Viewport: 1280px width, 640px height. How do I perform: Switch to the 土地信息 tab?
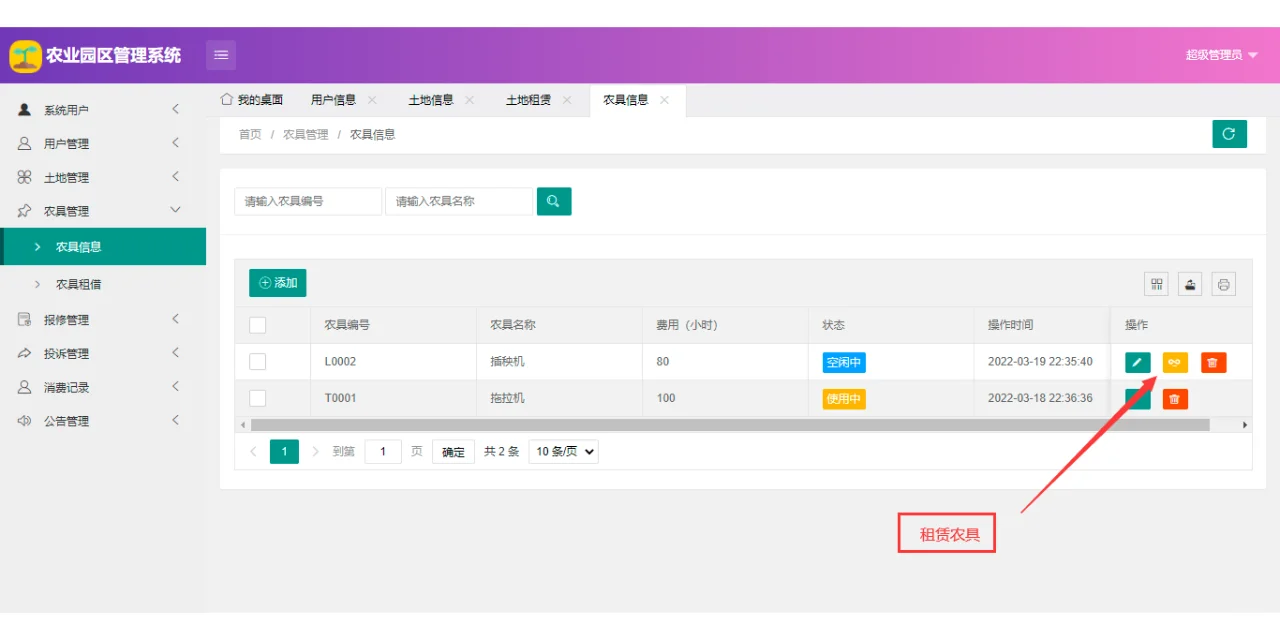click(431, 100)
